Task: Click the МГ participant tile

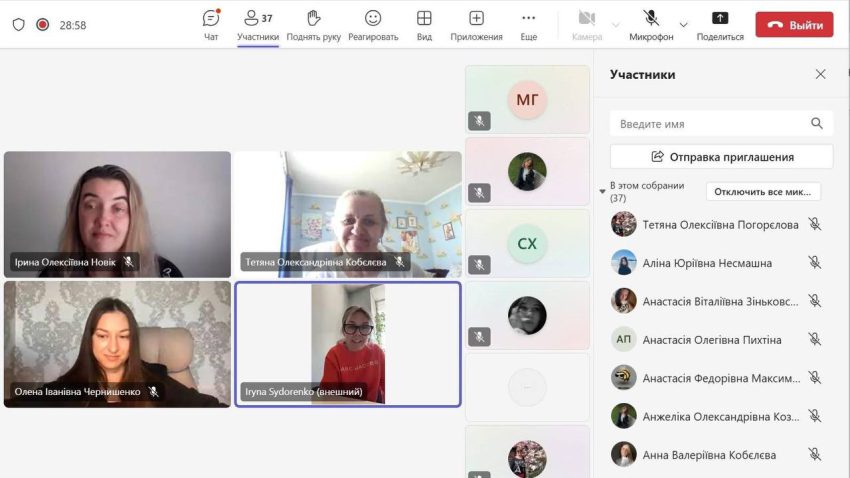Action: (527, 100)
